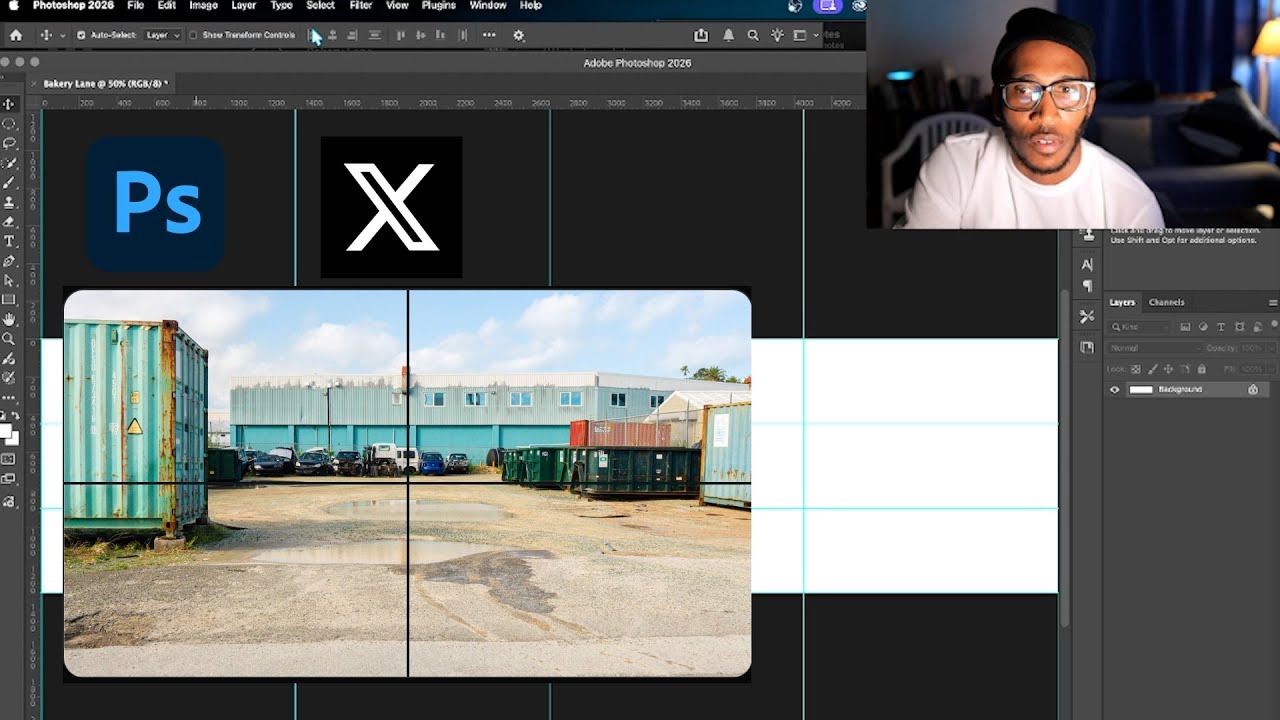This screenshot has height=720, width=1280.
Task: Enable Show Transform Controls checkbox
Action: click(x=193, y=35)
